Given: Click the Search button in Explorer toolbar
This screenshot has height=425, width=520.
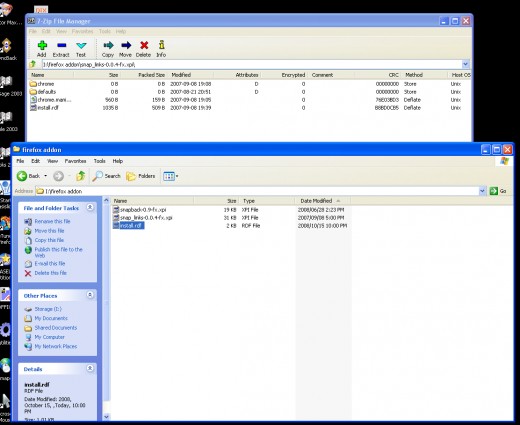Looking at the screenshot, I should pos(106,176).
